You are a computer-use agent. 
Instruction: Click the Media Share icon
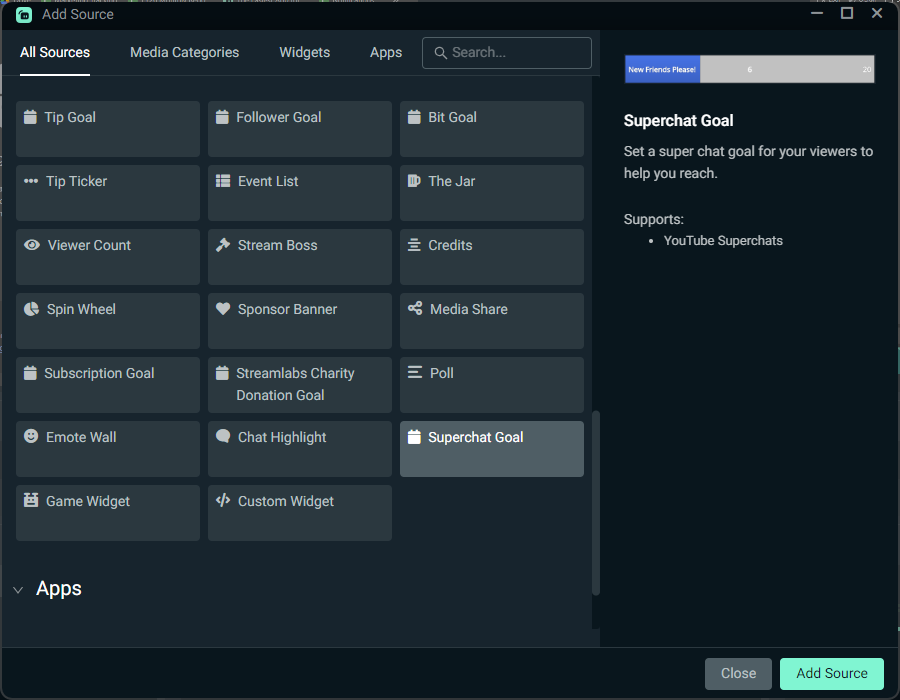tap(415, 309)
